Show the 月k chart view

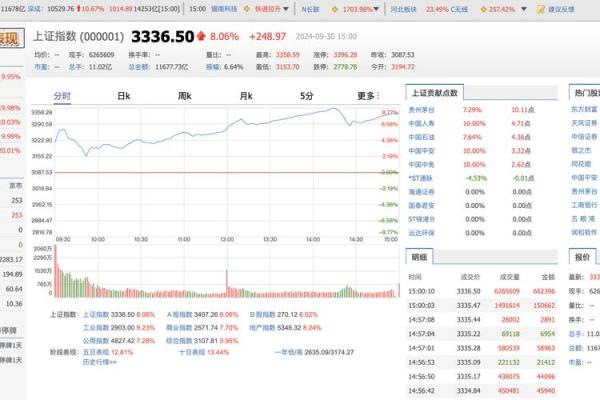pos(246,96)
